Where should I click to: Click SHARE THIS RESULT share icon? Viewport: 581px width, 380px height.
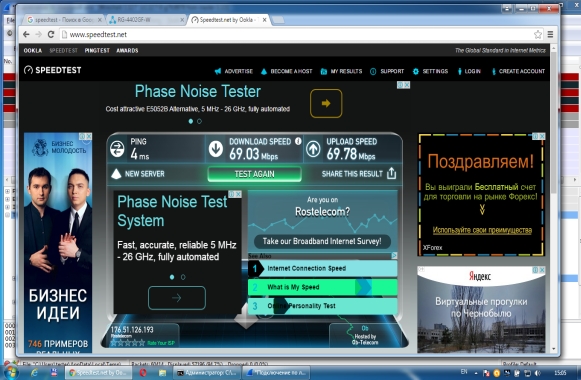point(392,173)
